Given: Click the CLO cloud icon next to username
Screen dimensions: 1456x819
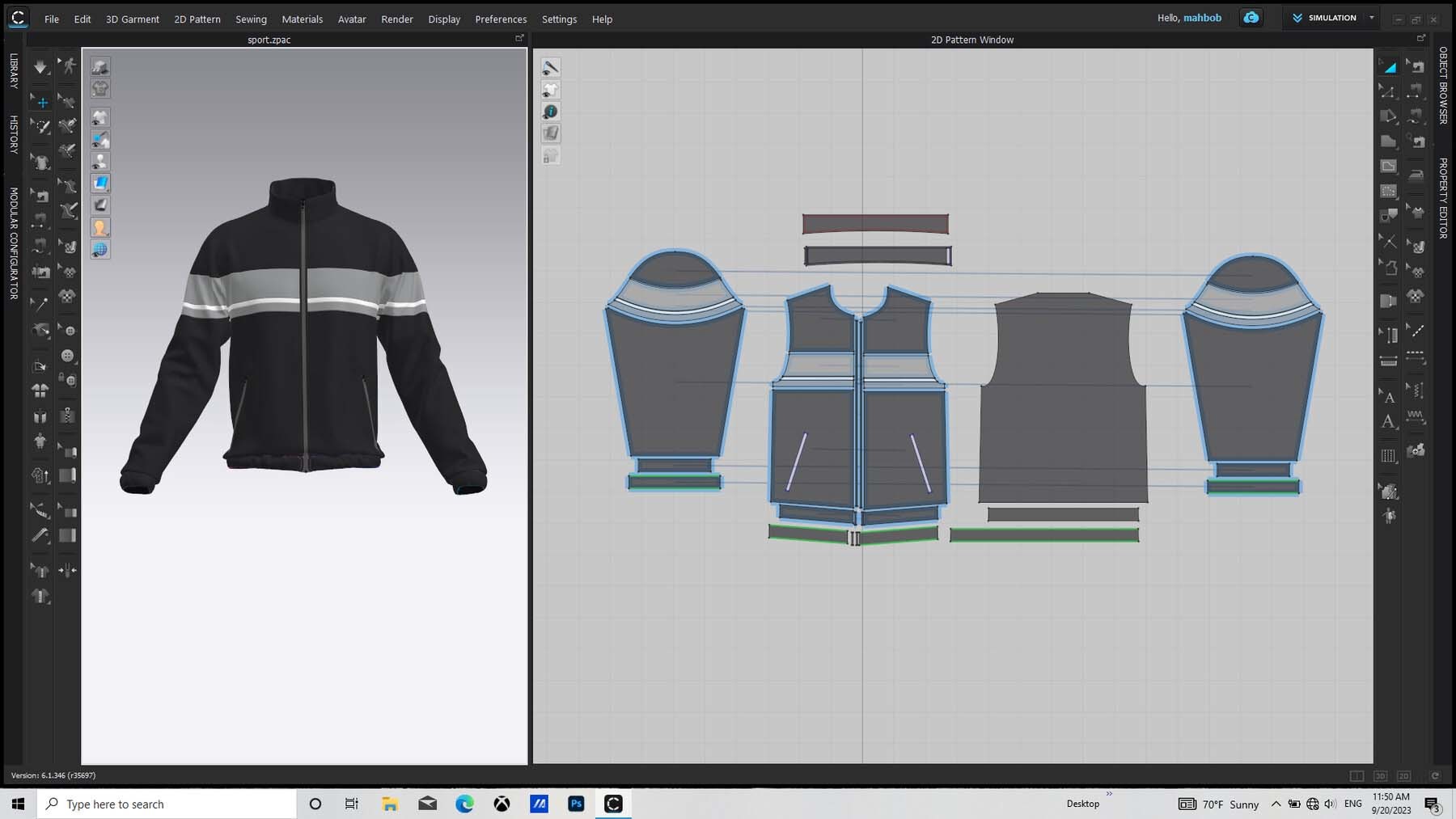Looking at the screenshot, I should [x=1251, y=18].
